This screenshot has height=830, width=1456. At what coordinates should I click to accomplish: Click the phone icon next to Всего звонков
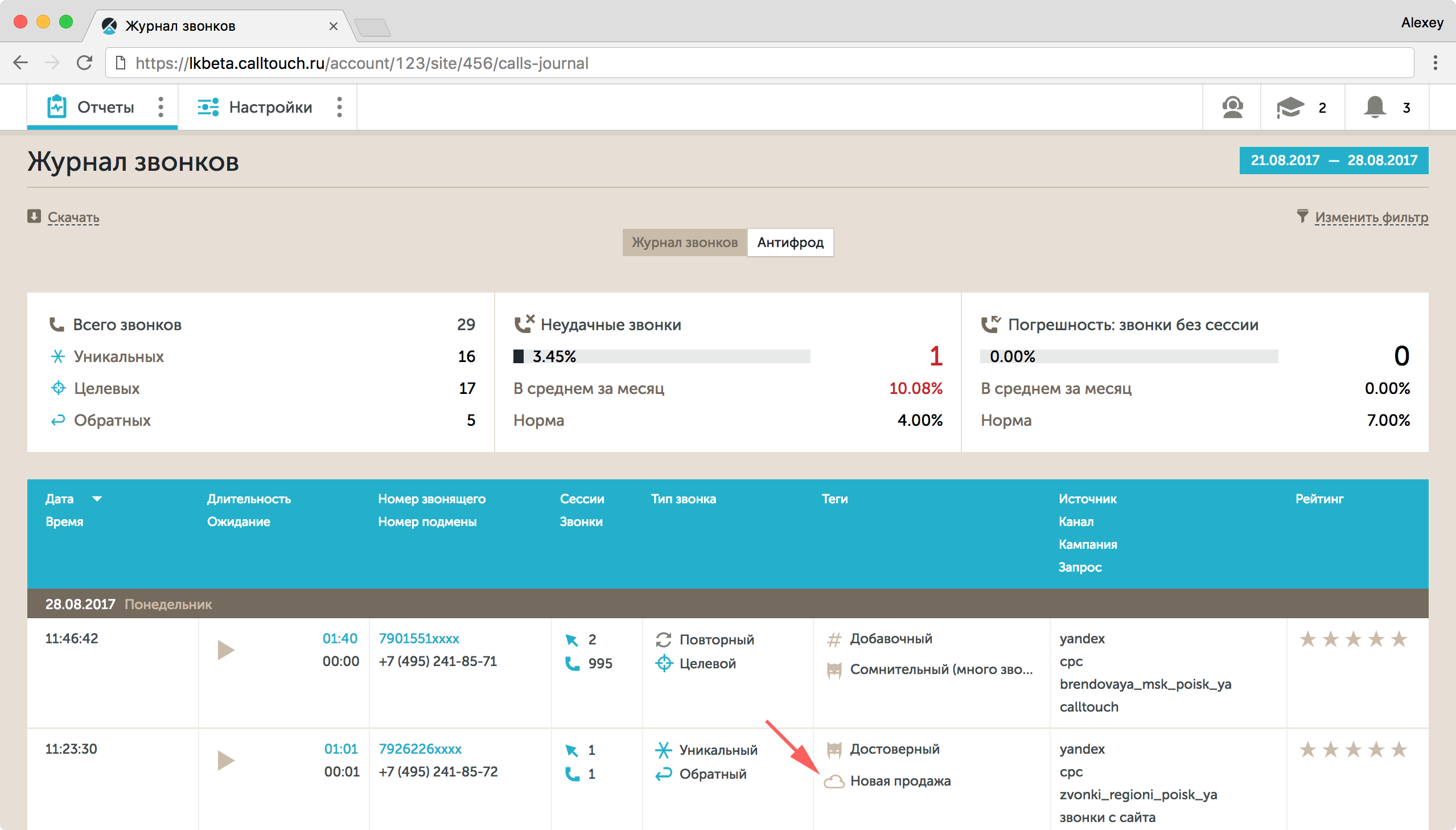(x=56, y=324)
